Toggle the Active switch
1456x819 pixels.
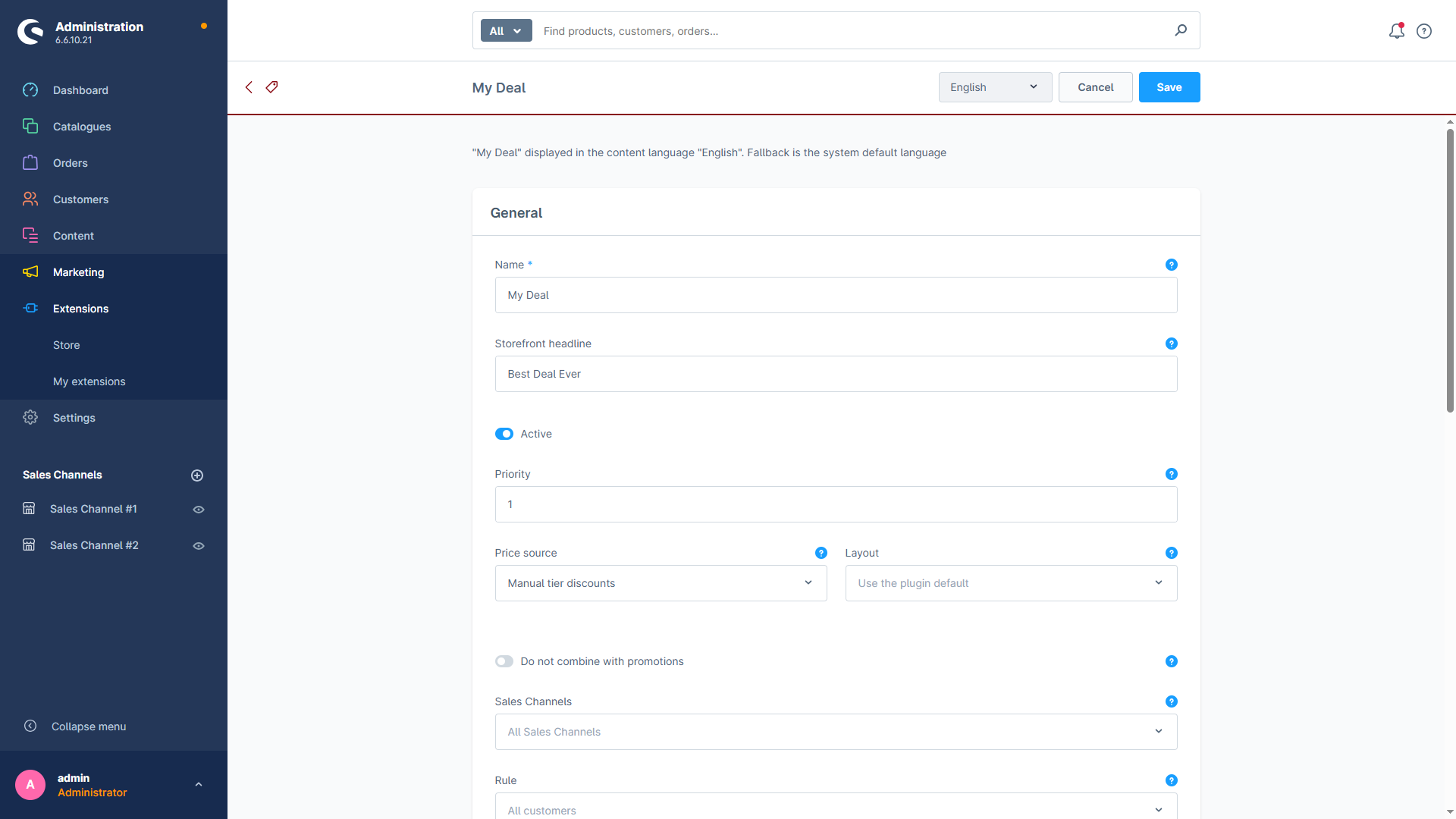tap(504, 434)
